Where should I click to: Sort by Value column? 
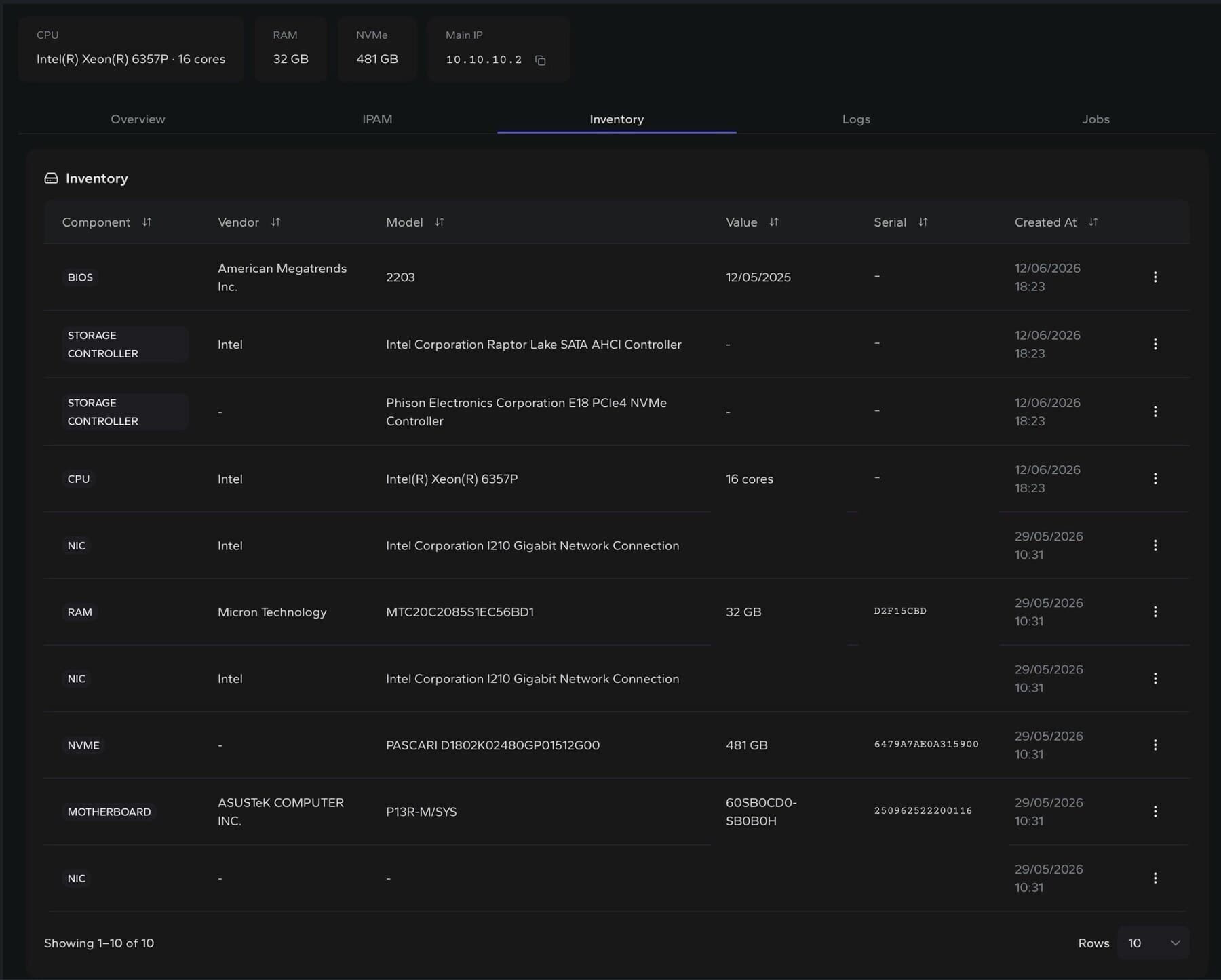(774, 222)
